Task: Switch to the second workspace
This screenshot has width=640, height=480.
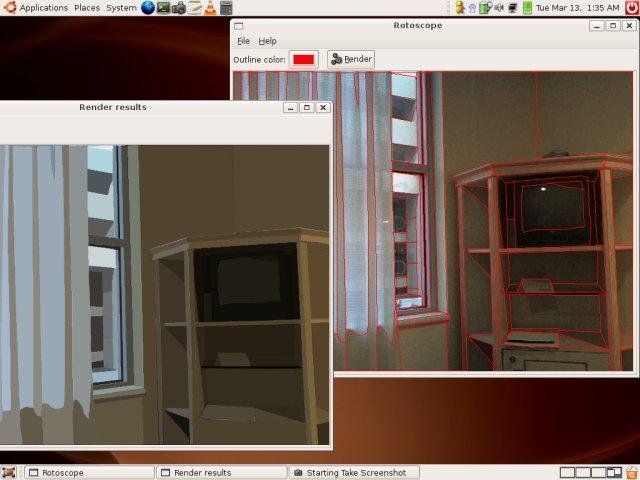Action: (583, 473)
